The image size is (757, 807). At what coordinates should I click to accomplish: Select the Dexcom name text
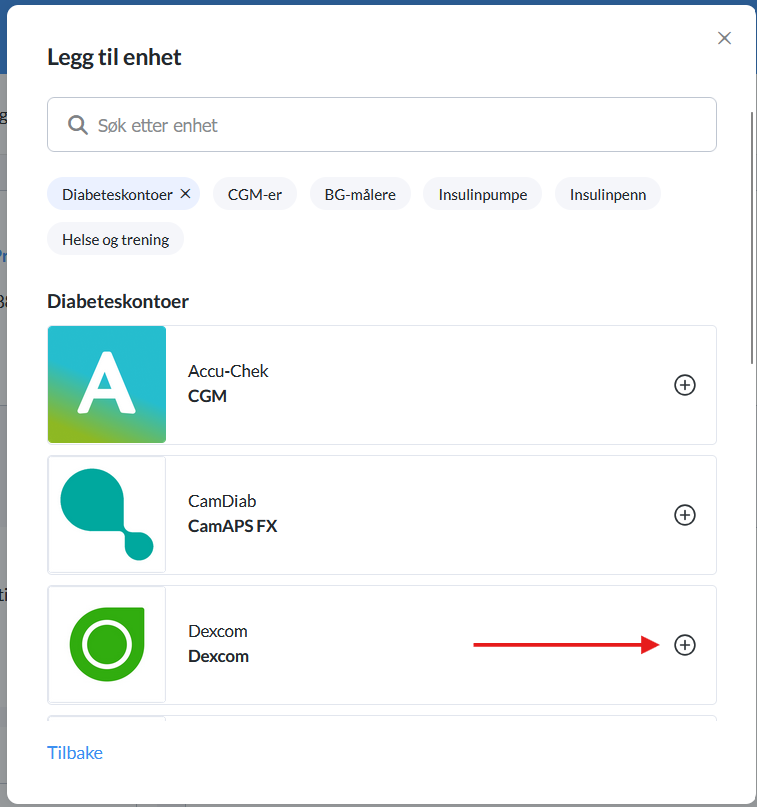(x=218, y=656)
